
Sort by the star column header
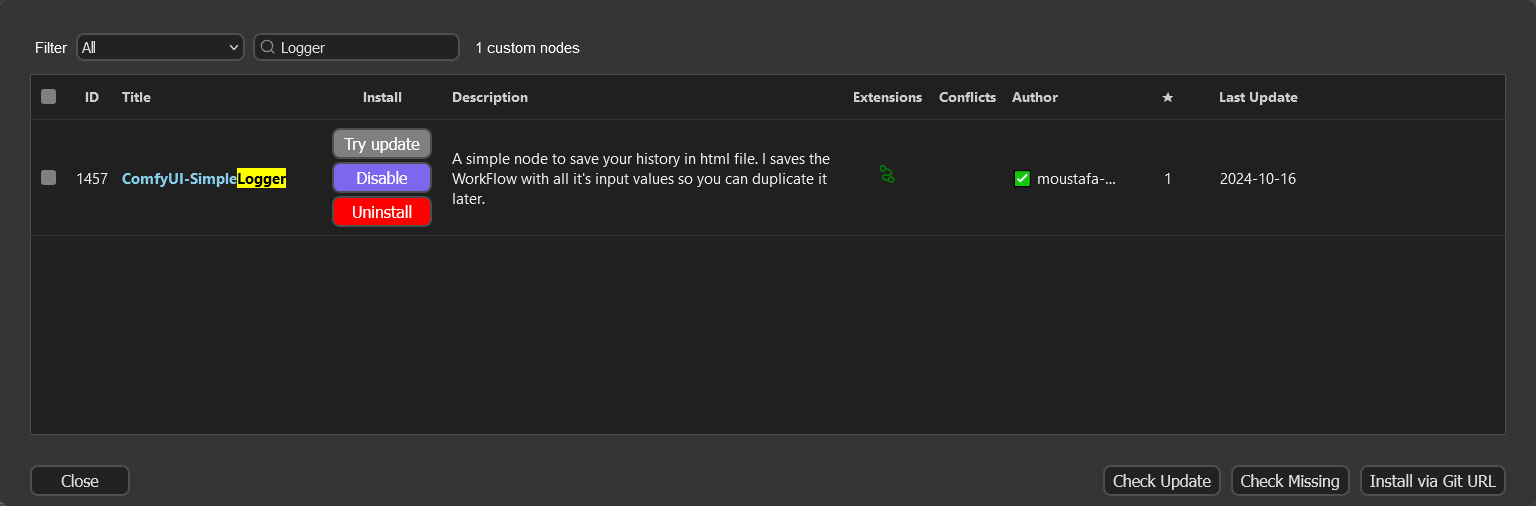(x=1167, y=97)
